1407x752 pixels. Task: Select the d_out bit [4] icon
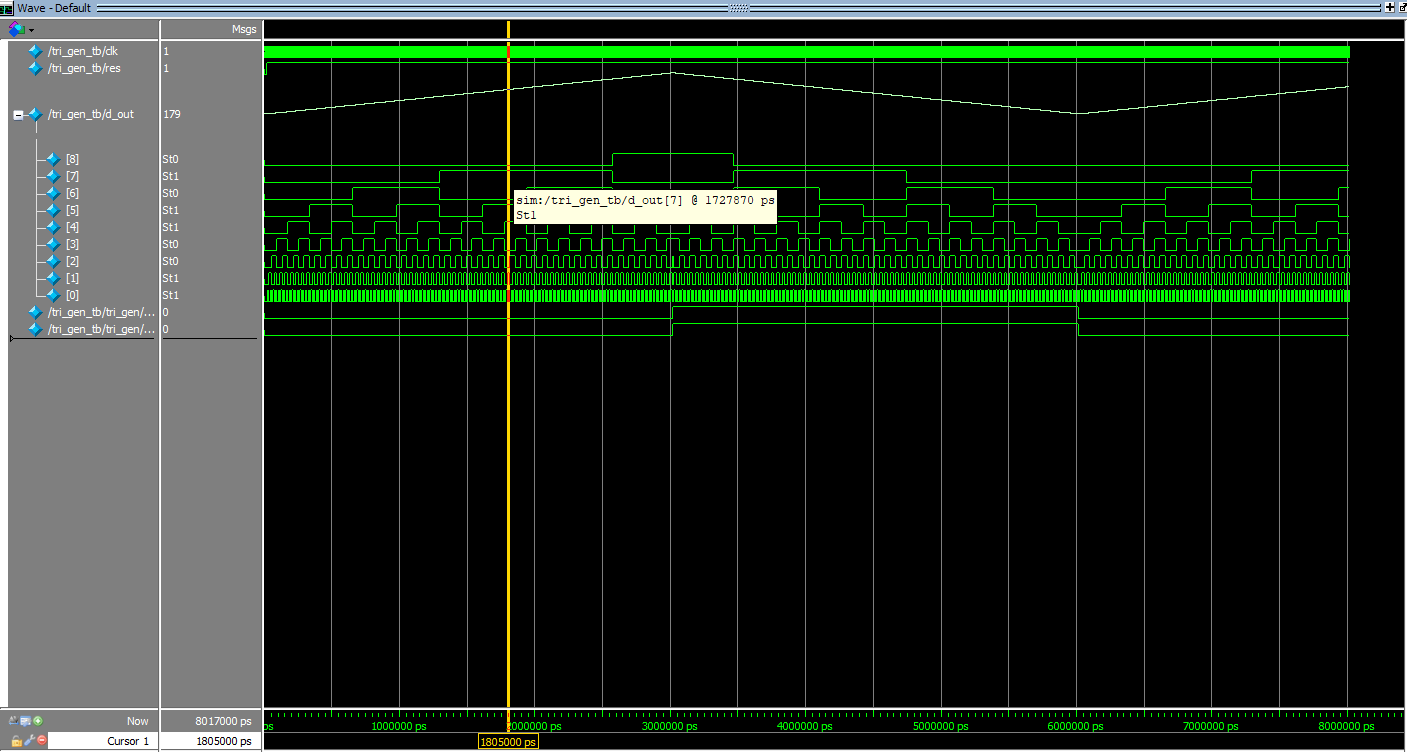53,227
